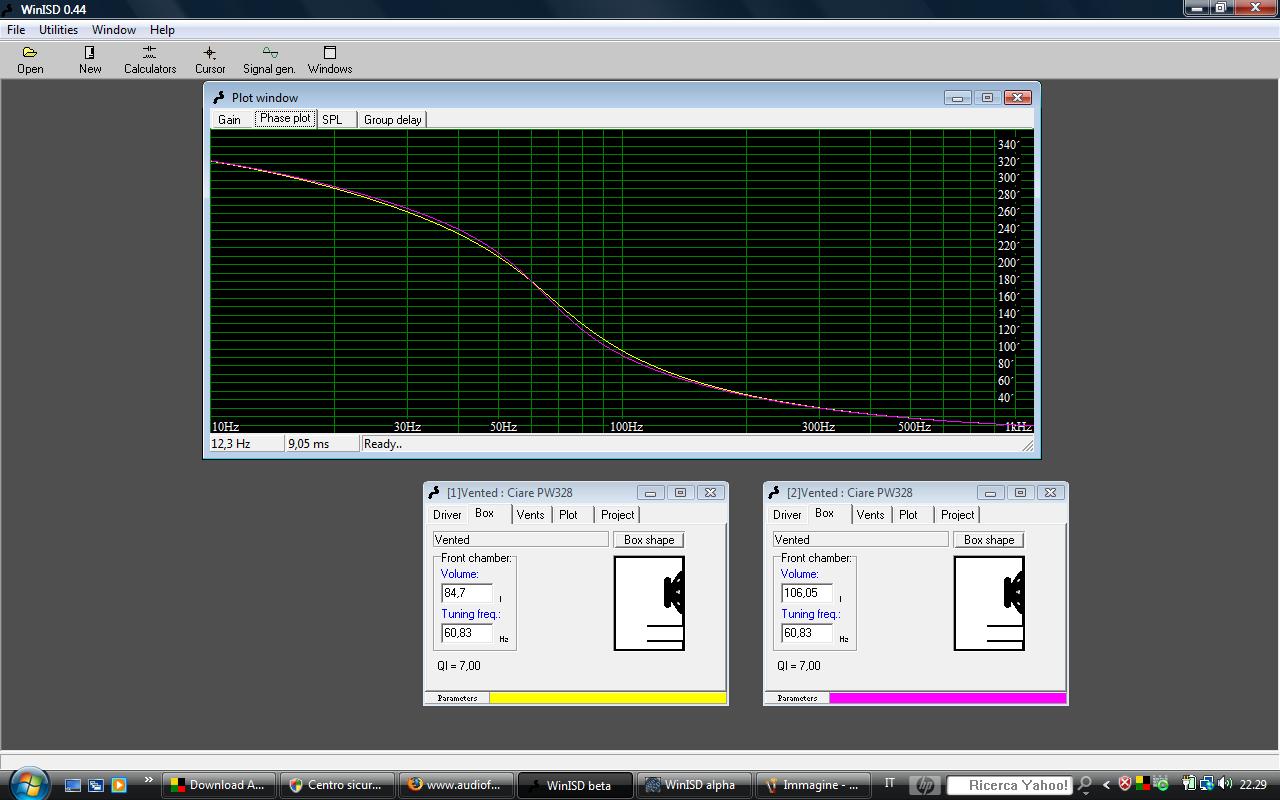Image resolution: width=1280 pixels, height=800 pixels.
Task: Show the Group delay tab
Action: pyautogui.click(x=392, y=120)
